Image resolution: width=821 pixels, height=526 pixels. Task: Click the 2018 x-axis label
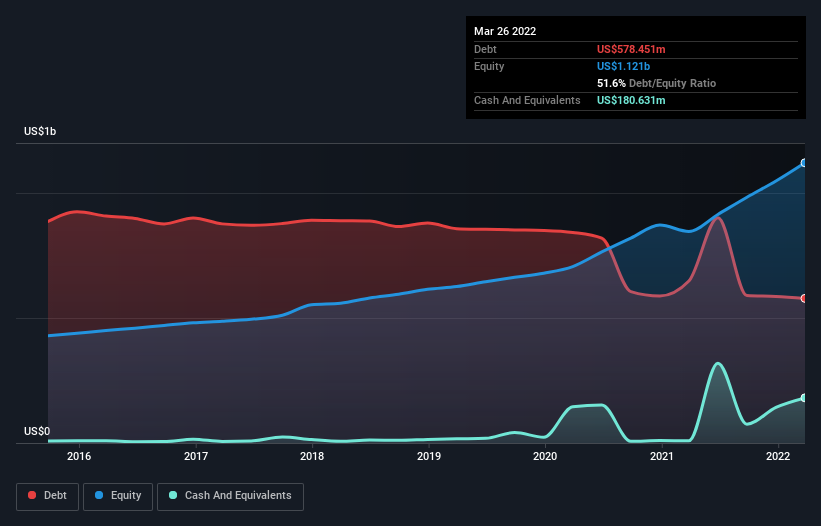312,456
